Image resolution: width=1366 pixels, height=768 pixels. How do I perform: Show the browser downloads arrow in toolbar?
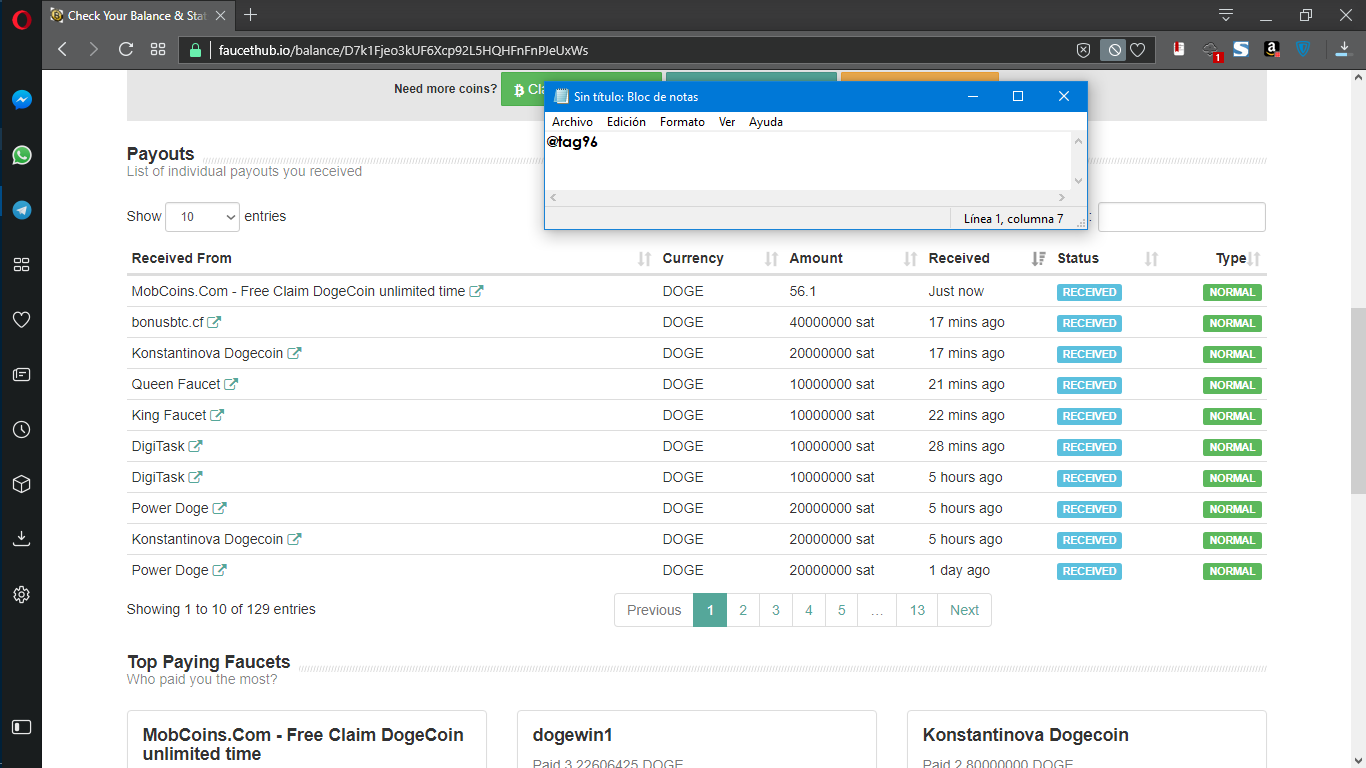click(x=1344, y=49)
